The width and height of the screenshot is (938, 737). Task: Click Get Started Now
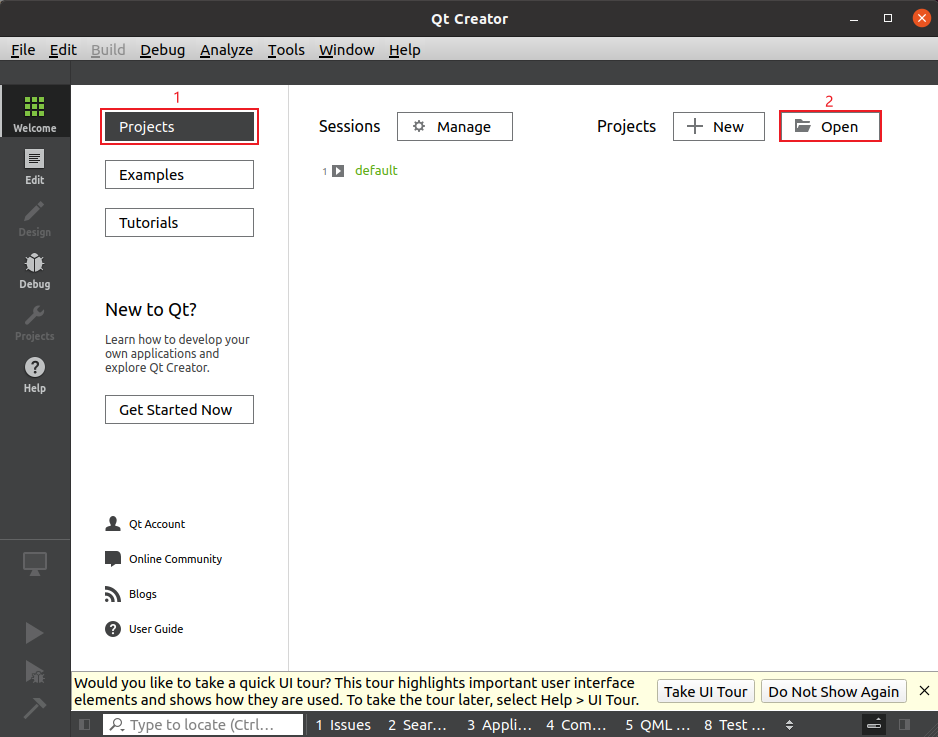pos(179,410)
